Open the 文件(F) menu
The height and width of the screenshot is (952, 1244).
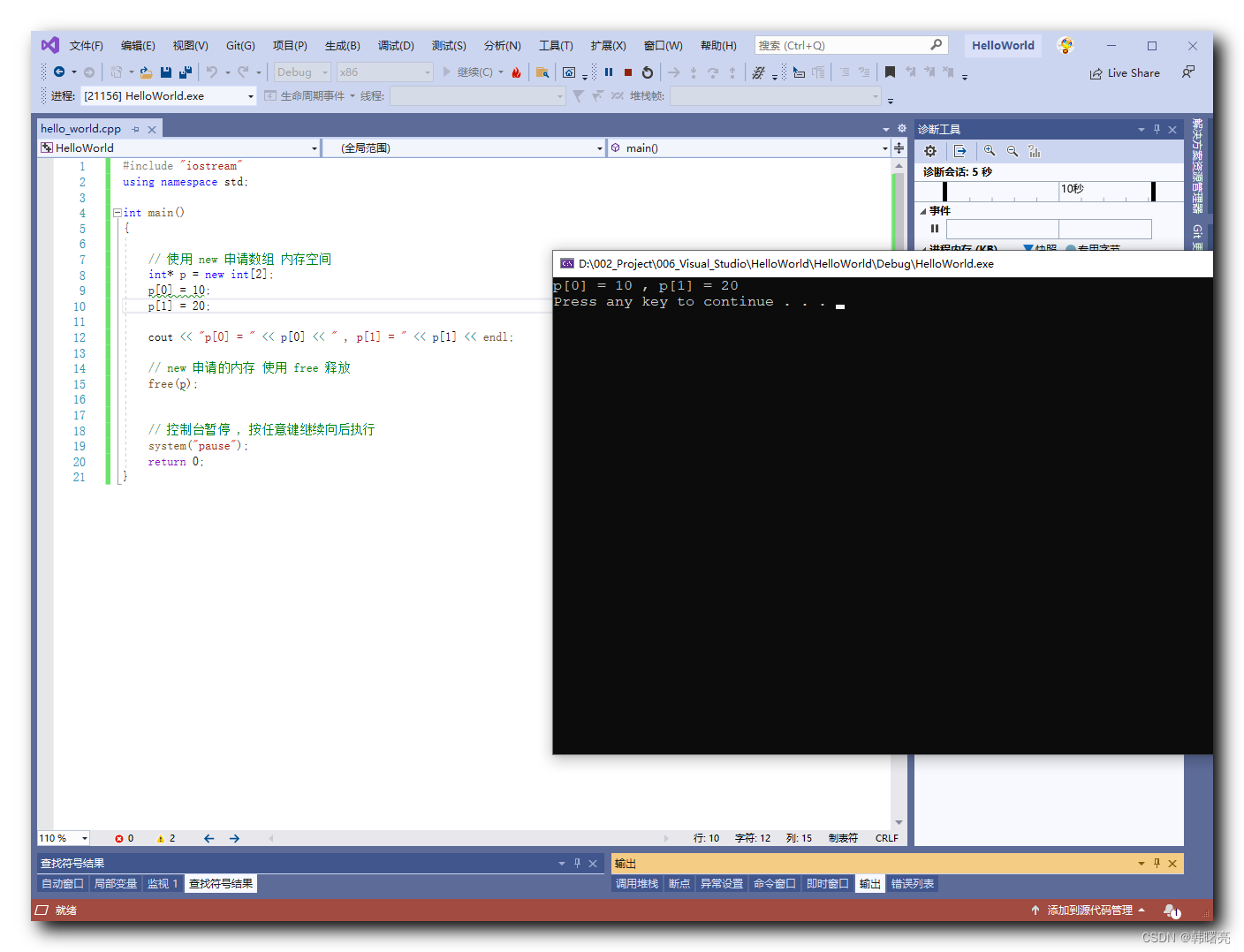pos(87,46)
